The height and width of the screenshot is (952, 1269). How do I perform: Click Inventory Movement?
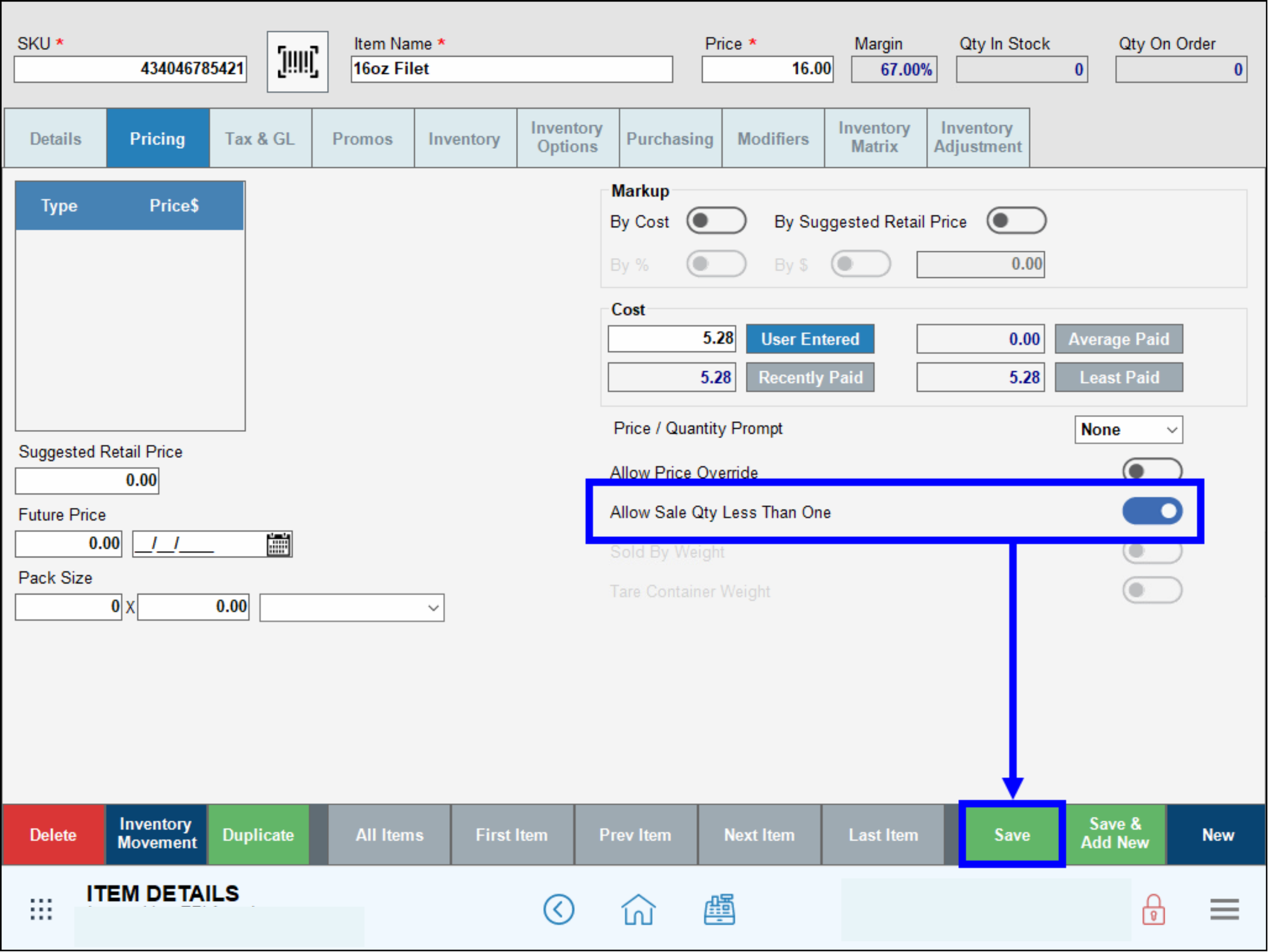point(155,835)
